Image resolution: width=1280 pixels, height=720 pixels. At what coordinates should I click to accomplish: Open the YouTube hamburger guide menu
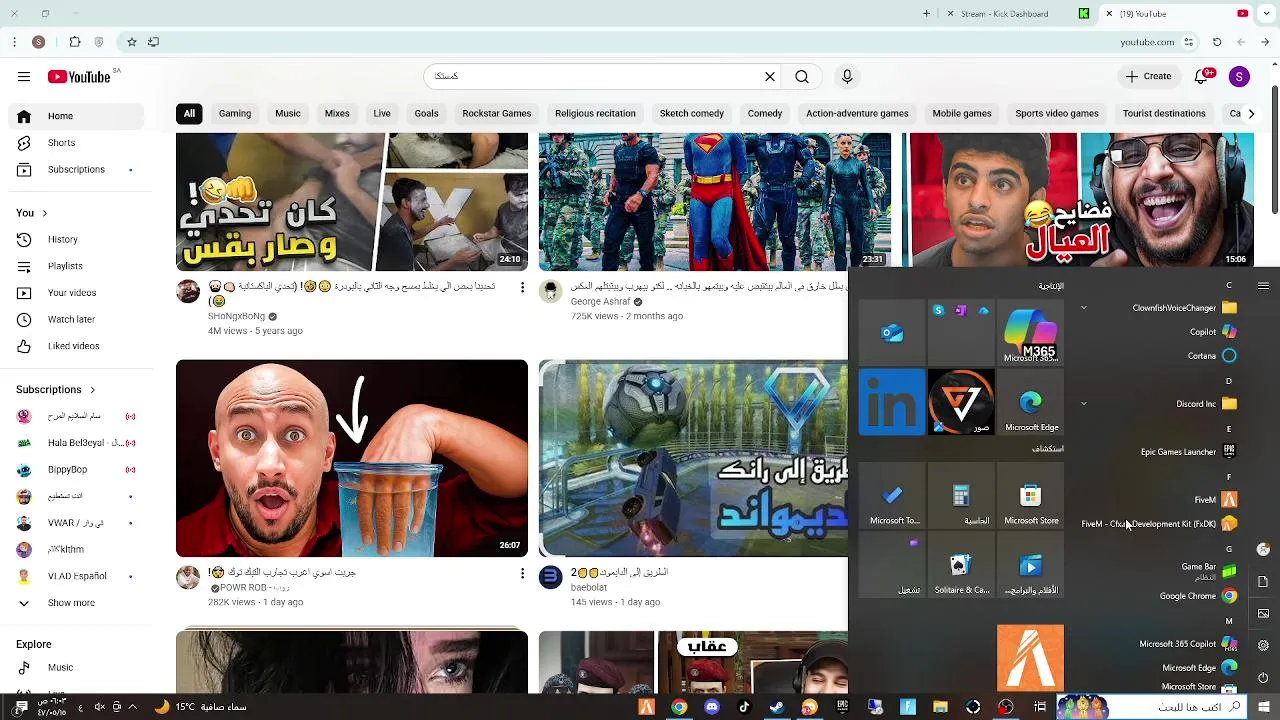point(24,77)
